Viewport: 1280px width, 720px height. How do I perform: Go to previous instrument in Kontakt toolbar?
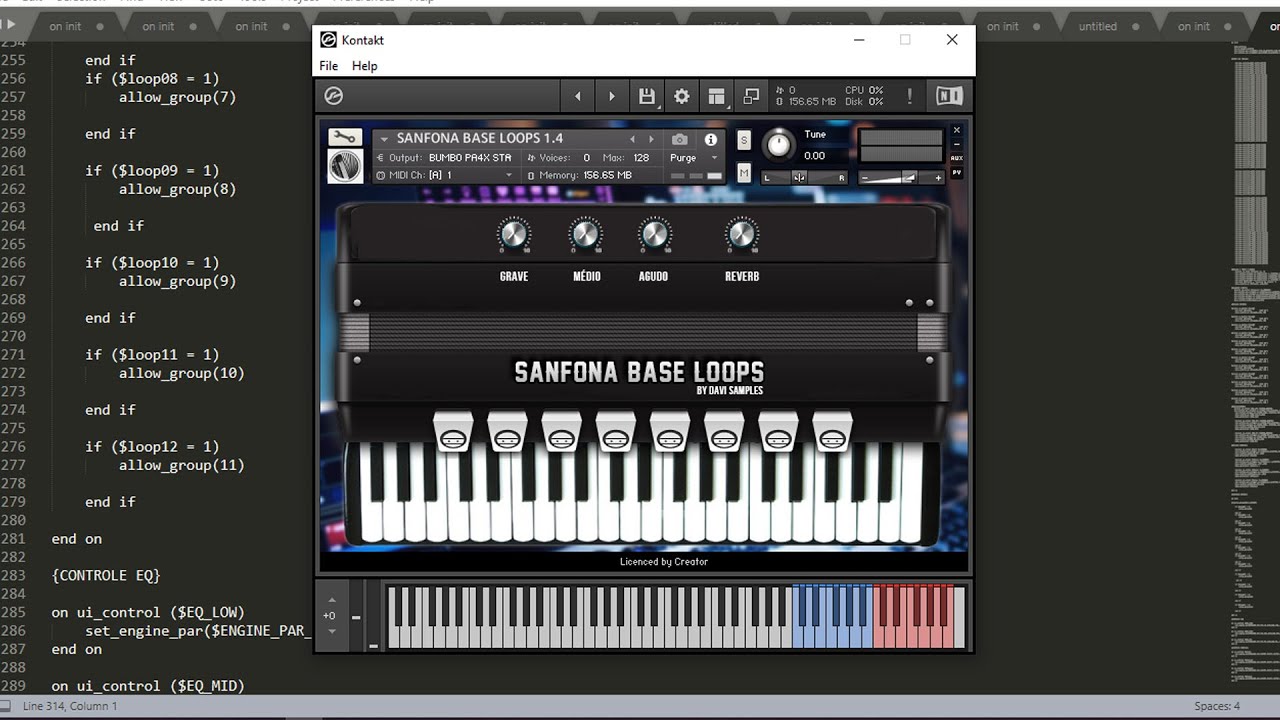click(577, 96)
